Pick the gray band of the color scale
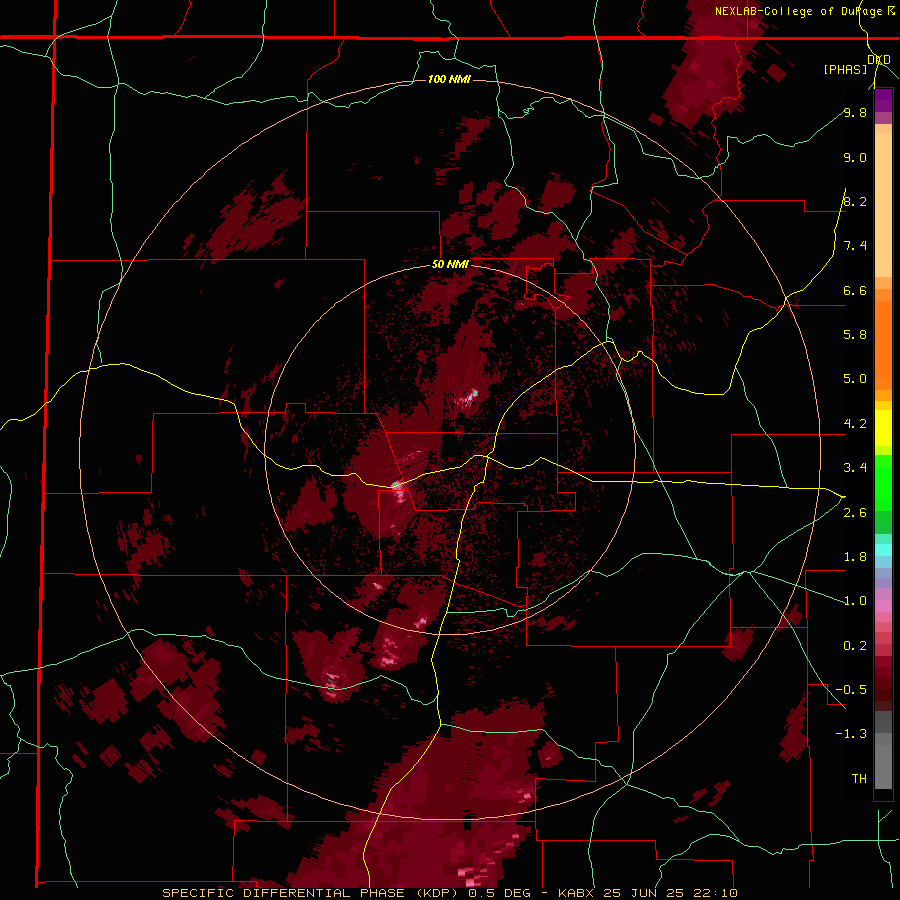 pyautogui.click(x=883, y=750)
